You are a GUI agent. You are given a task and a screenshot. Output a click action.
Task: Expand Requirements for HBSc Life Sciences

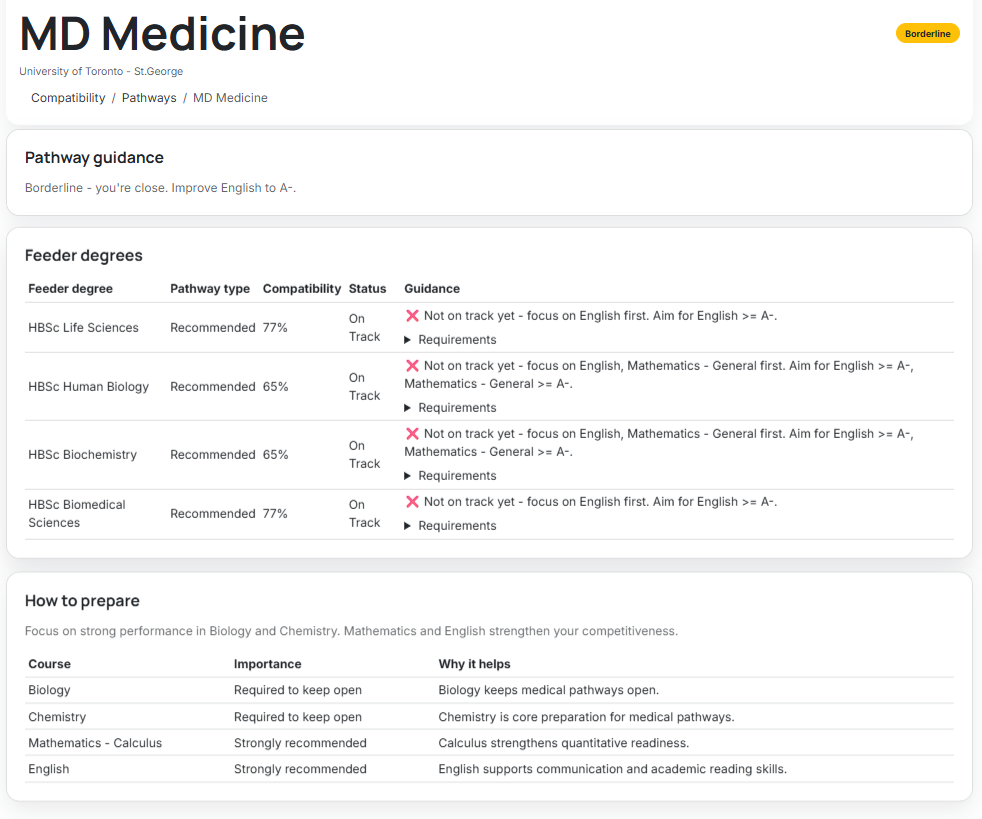[450, 340]
